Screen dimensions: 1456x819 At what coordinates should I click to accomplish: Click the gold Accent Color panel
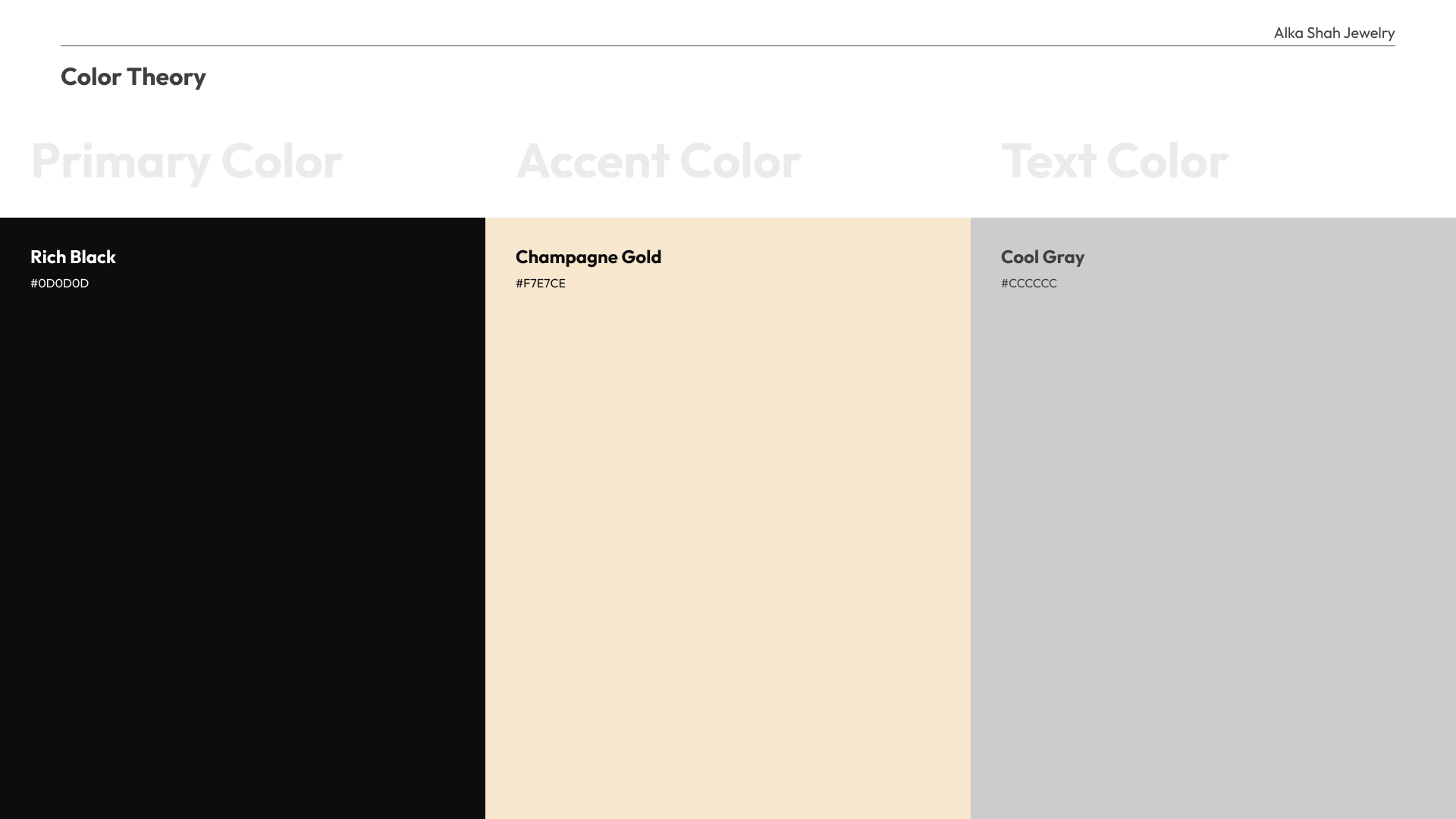[x=728, y=531]
